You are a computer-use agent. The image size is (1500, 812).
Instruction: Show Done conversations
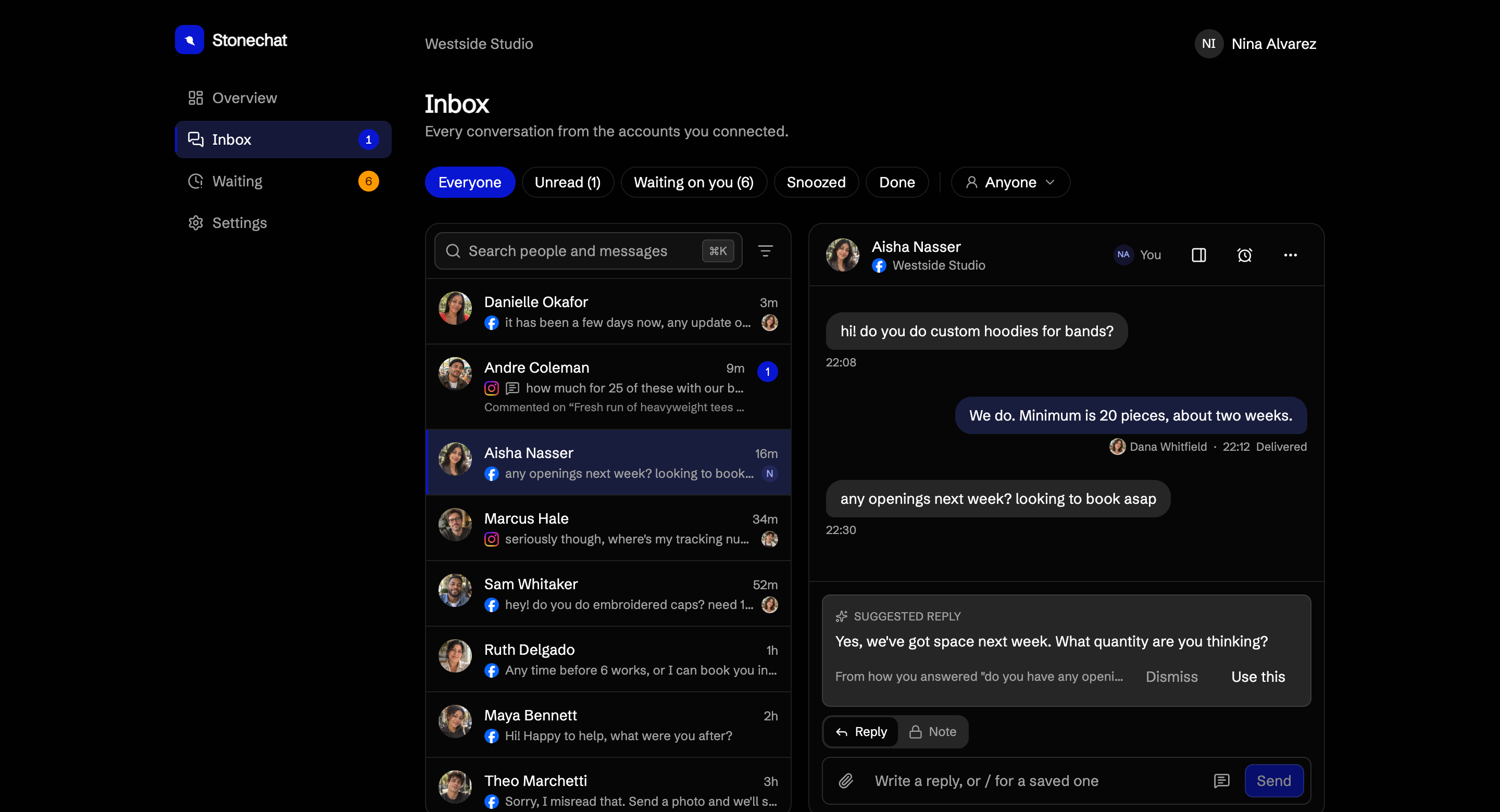(897, 182)
